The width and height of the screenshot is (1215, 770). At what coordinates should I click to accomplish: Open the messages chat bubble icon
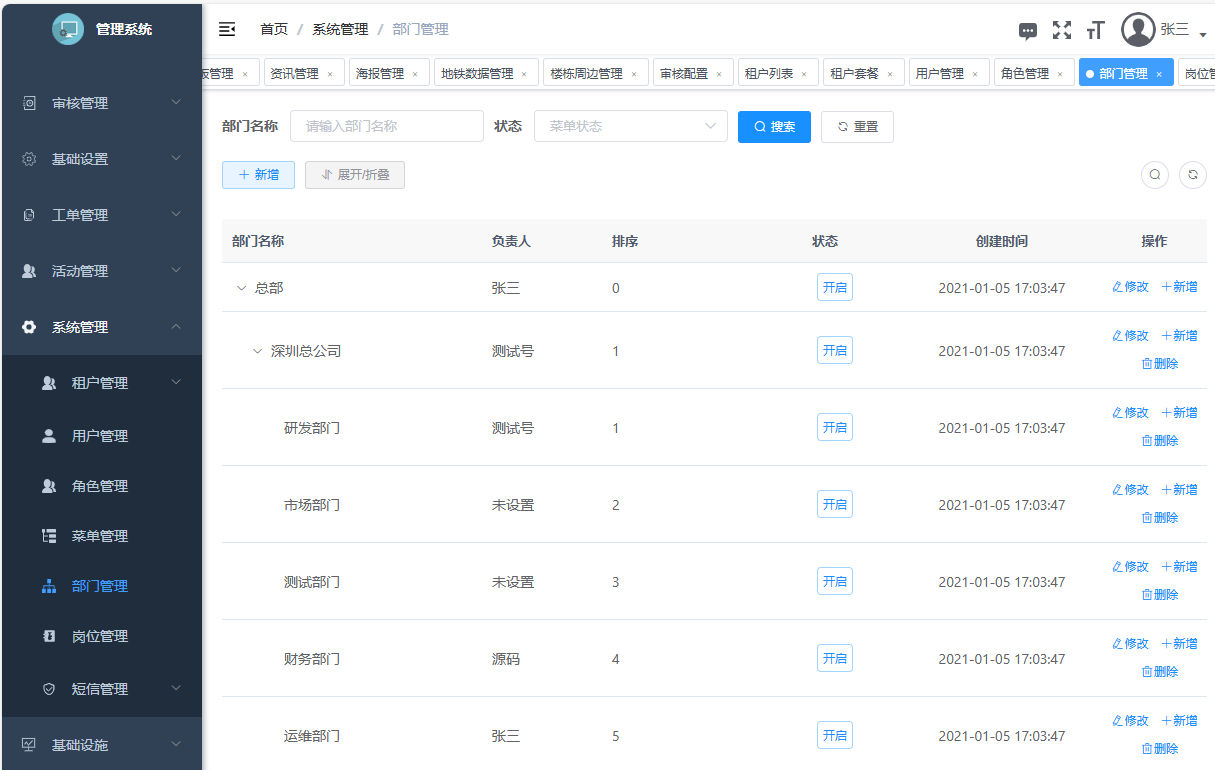1028,31
